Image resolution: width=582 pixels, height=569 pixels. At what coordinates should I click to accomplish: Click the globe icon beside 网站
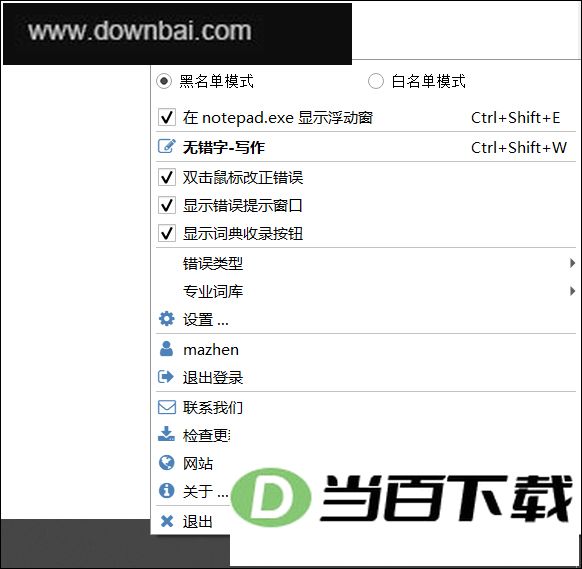166,463
